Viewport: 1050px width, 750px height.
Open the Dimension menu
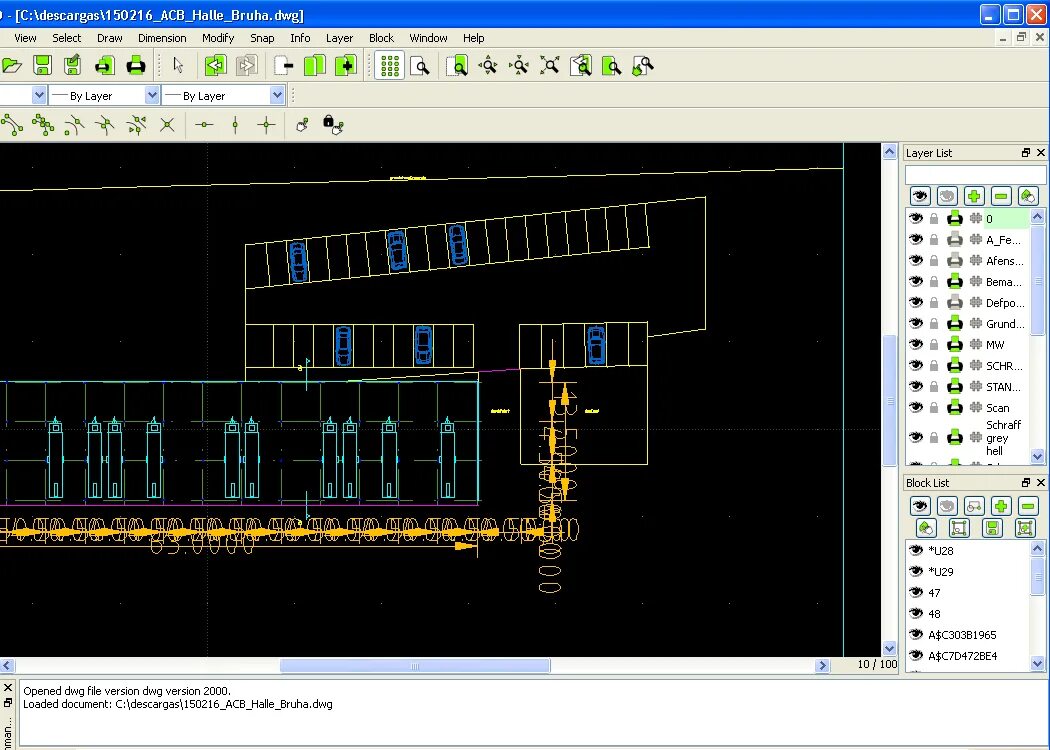click(162, 38)
